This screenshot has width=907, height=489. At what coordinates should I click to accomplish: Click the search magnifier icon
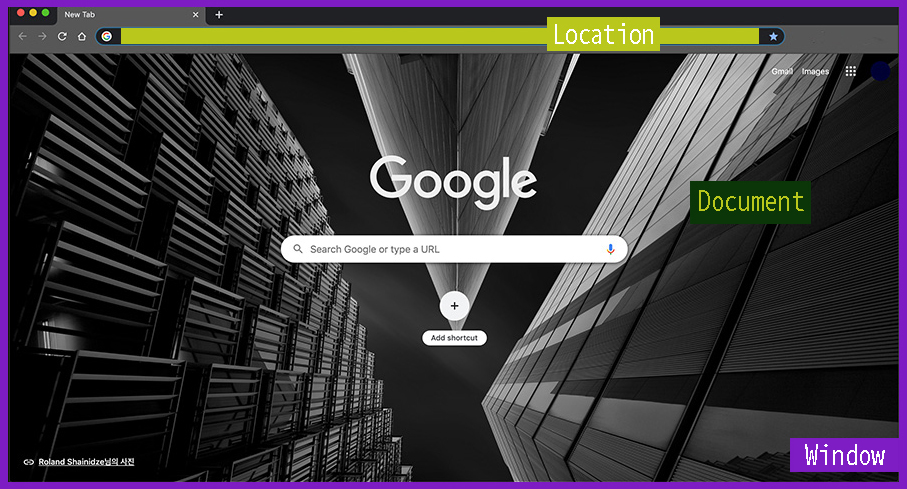(298, 249)
